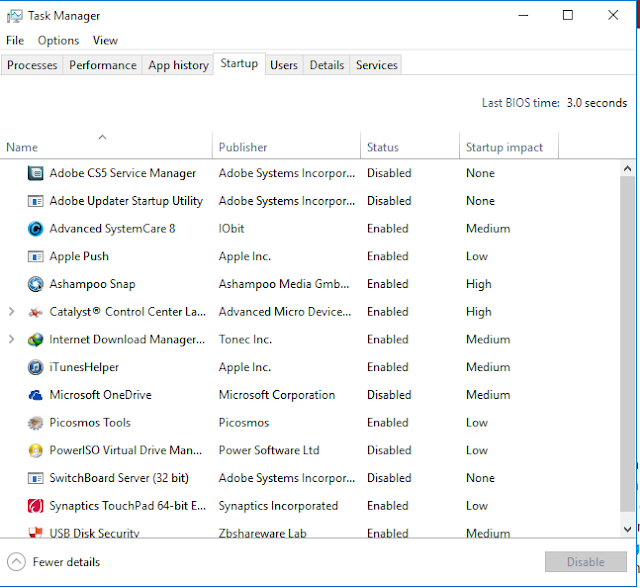Screen dimensions: 640x588
Task: Click the Microsoft OneDrive cloud icon
Action: click(36, 395)
